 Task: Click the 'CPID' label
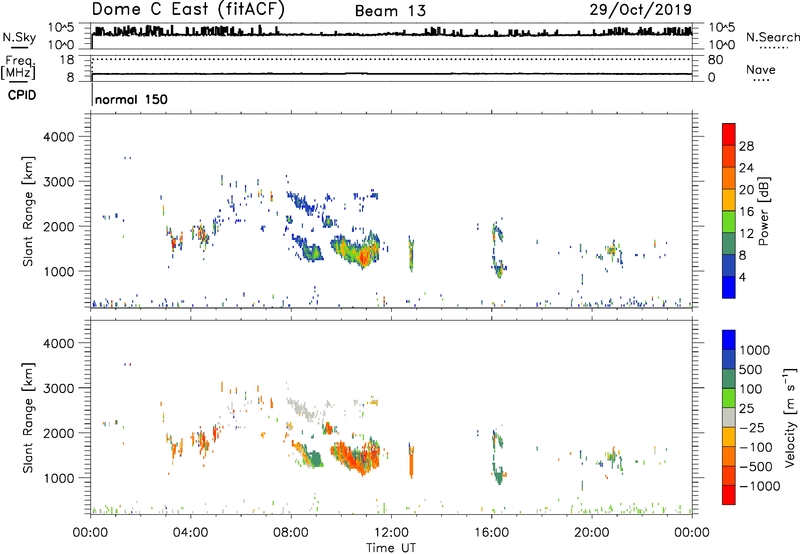pos(22,95)
